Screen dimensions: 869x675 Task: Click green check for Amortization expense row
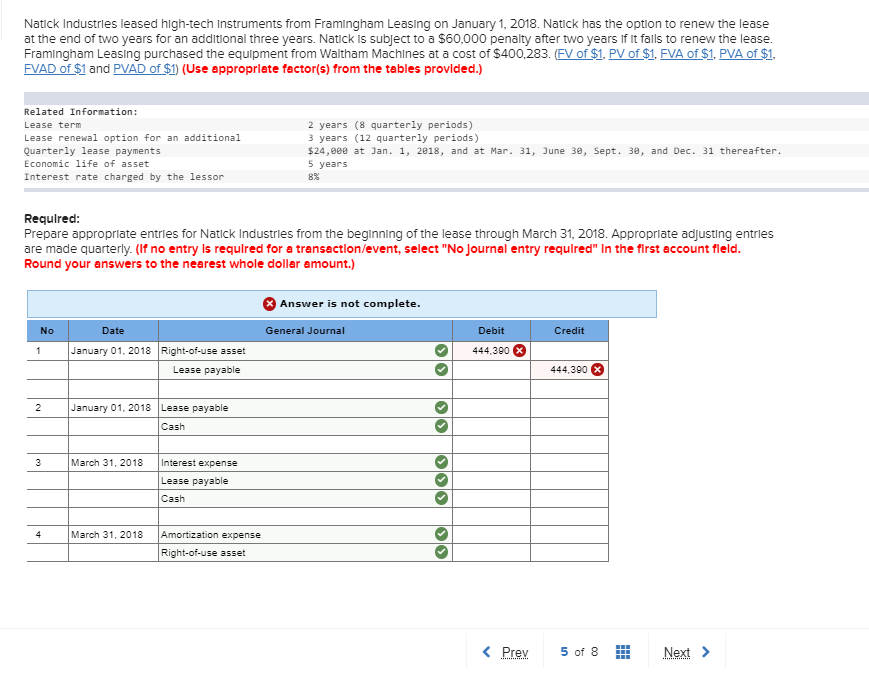point(441,534)
